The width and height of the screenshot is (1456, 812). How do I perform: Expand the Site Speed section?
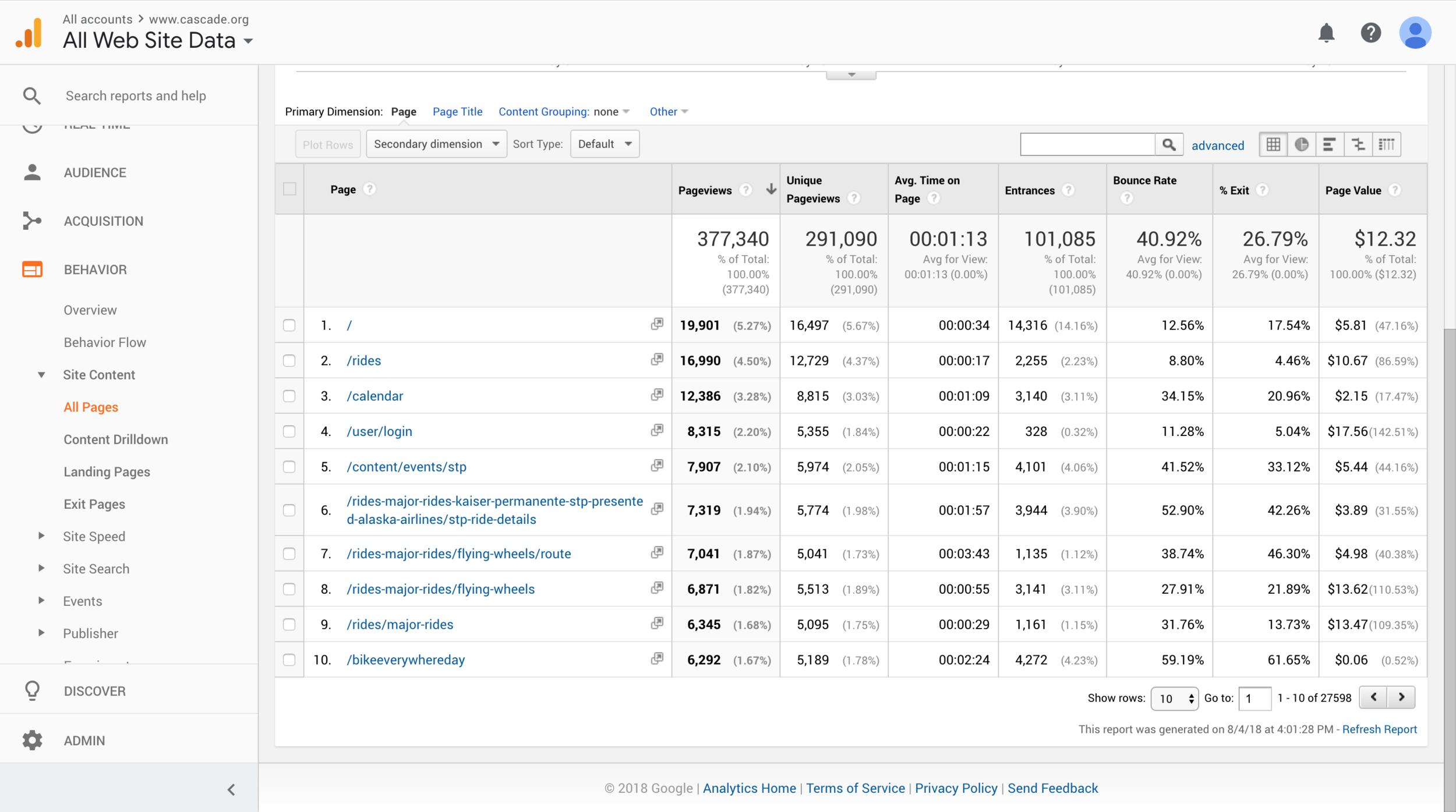(94, 537)
